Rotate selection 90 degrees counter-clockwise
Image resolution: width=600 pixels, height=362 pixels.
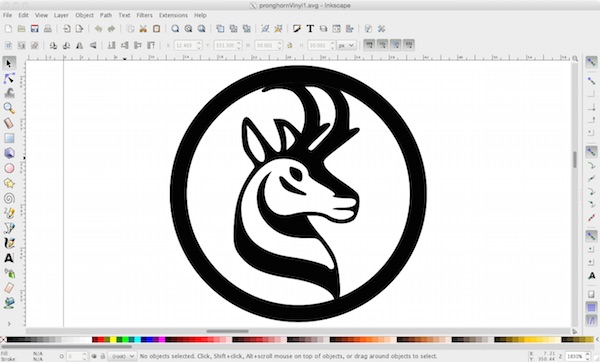53,45
